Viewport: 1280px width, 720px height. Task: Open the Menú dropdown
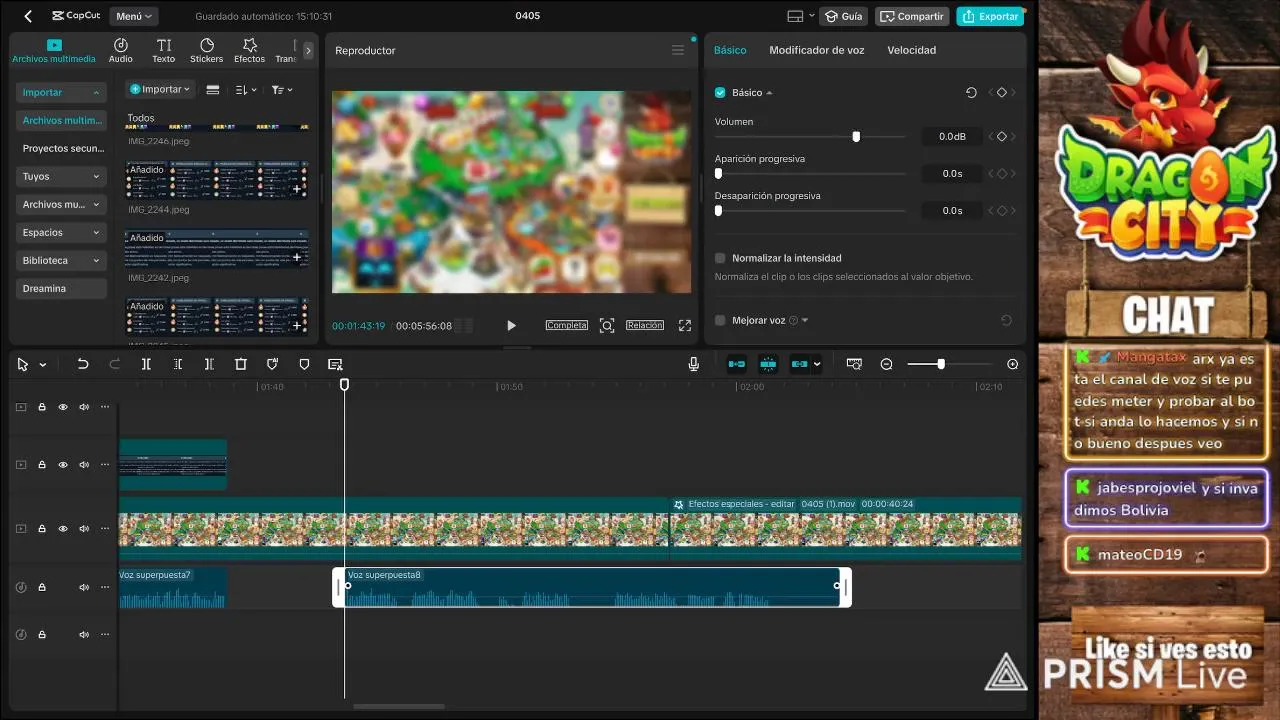[x=134, y=16]
